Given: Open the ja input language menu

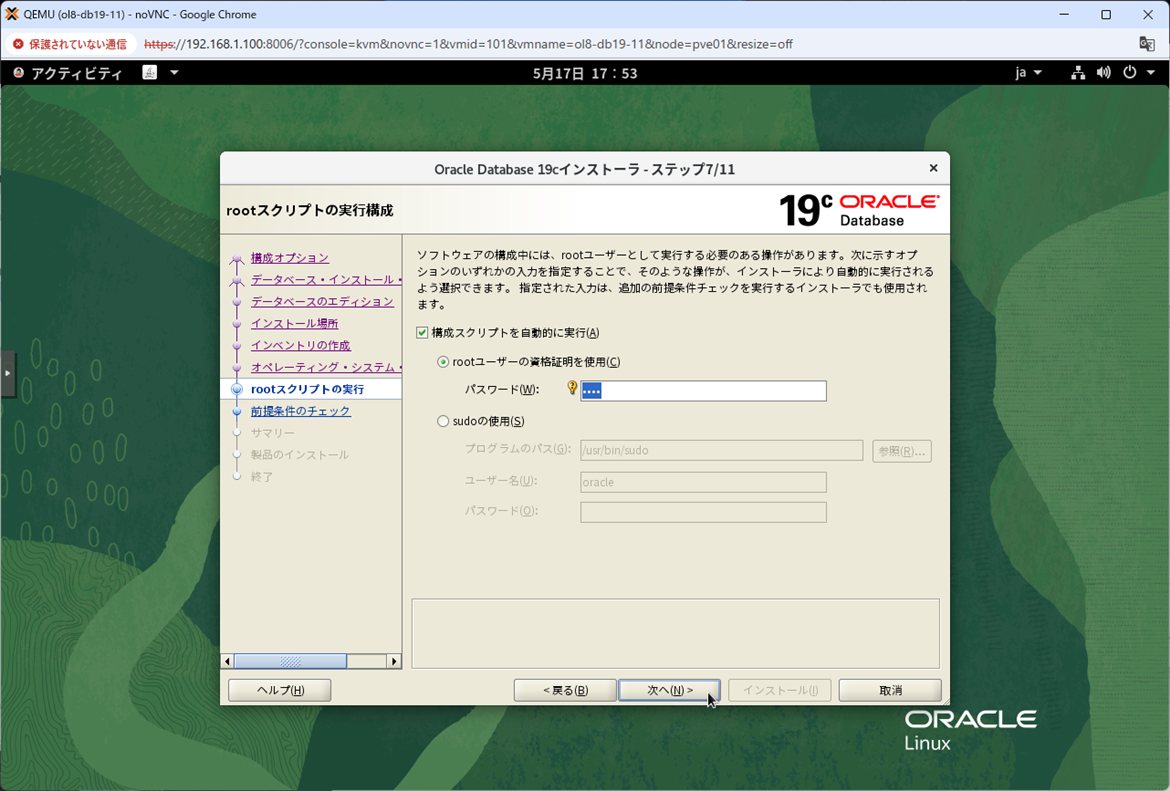Looking at the screenshot, I should pos(1027,72).
